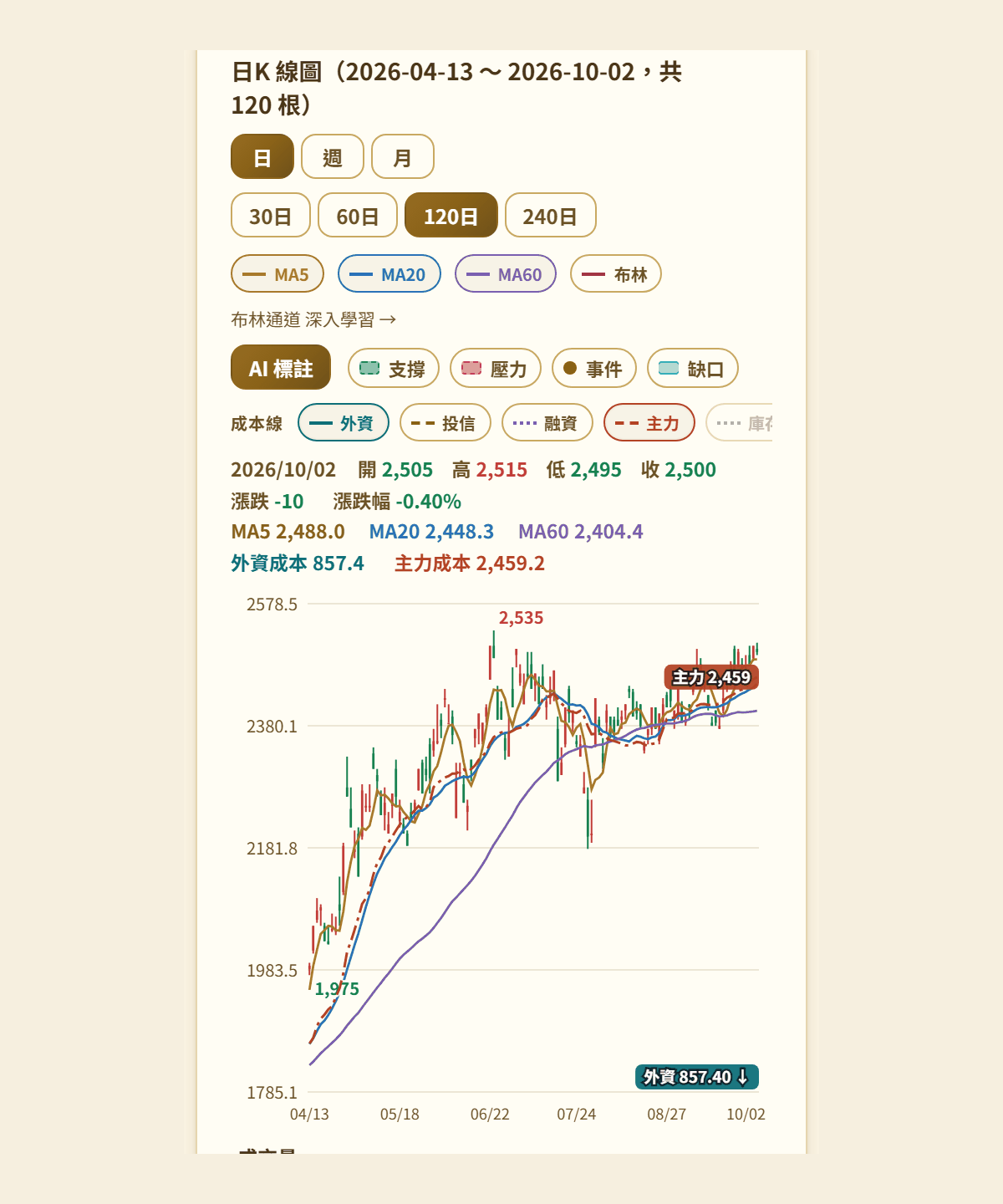Click the 外資 857.40 chart badge
Screen dimensions: 1003x1204
(697, 1077)
